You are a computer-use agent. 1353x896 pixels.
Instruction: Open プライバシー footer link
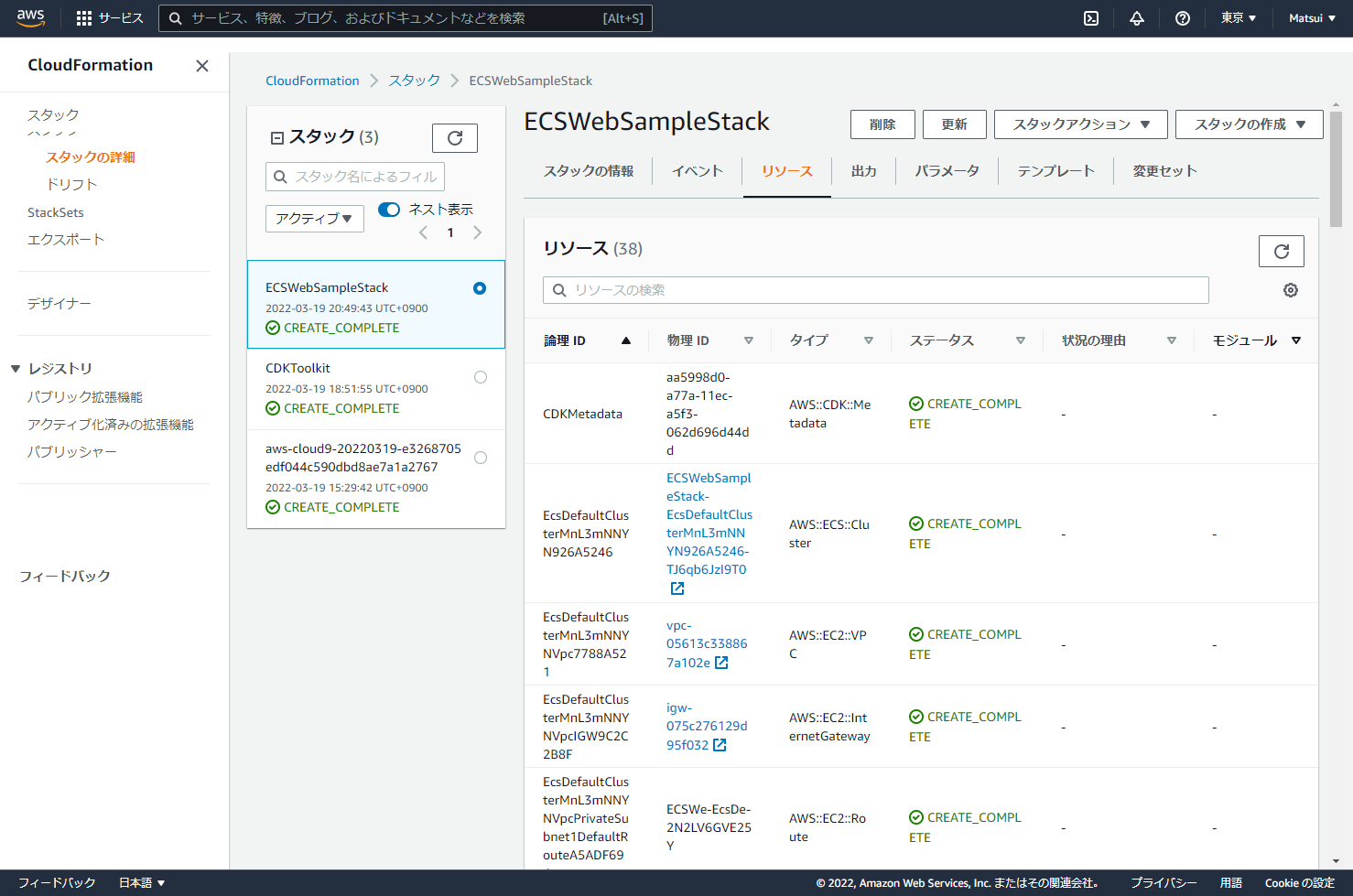1164,883
